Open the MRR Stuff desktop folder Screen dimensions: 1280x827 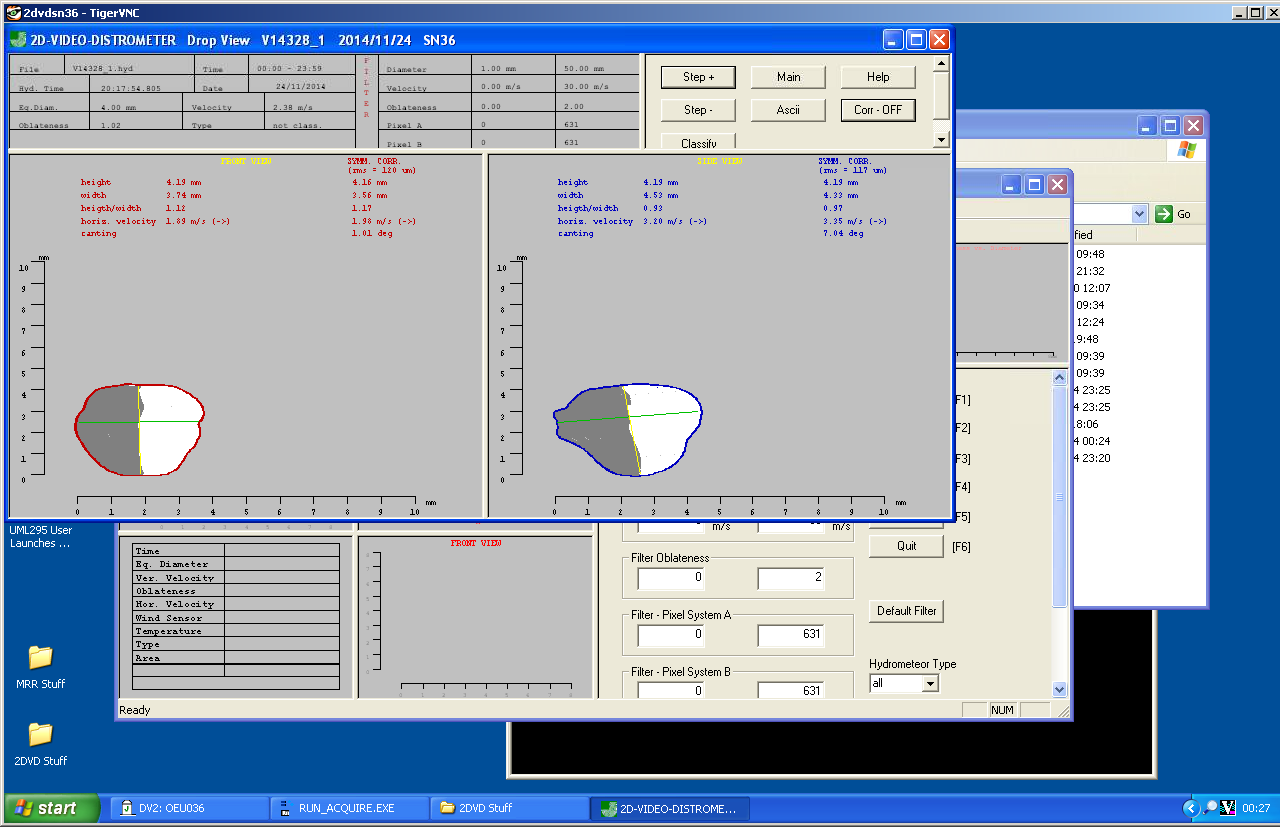(x=40, y=658)
